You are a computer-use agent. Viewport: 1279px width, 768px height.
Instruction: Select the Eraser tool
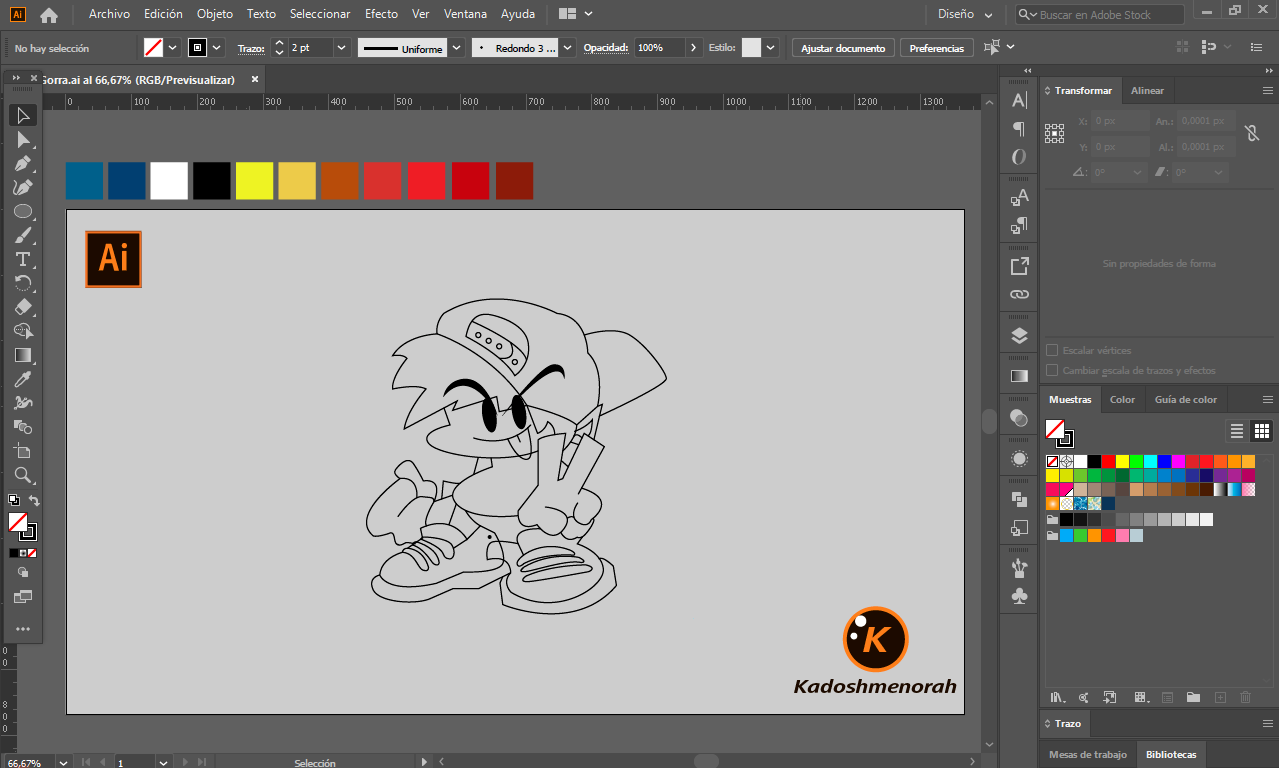click(x=23, y=307)
